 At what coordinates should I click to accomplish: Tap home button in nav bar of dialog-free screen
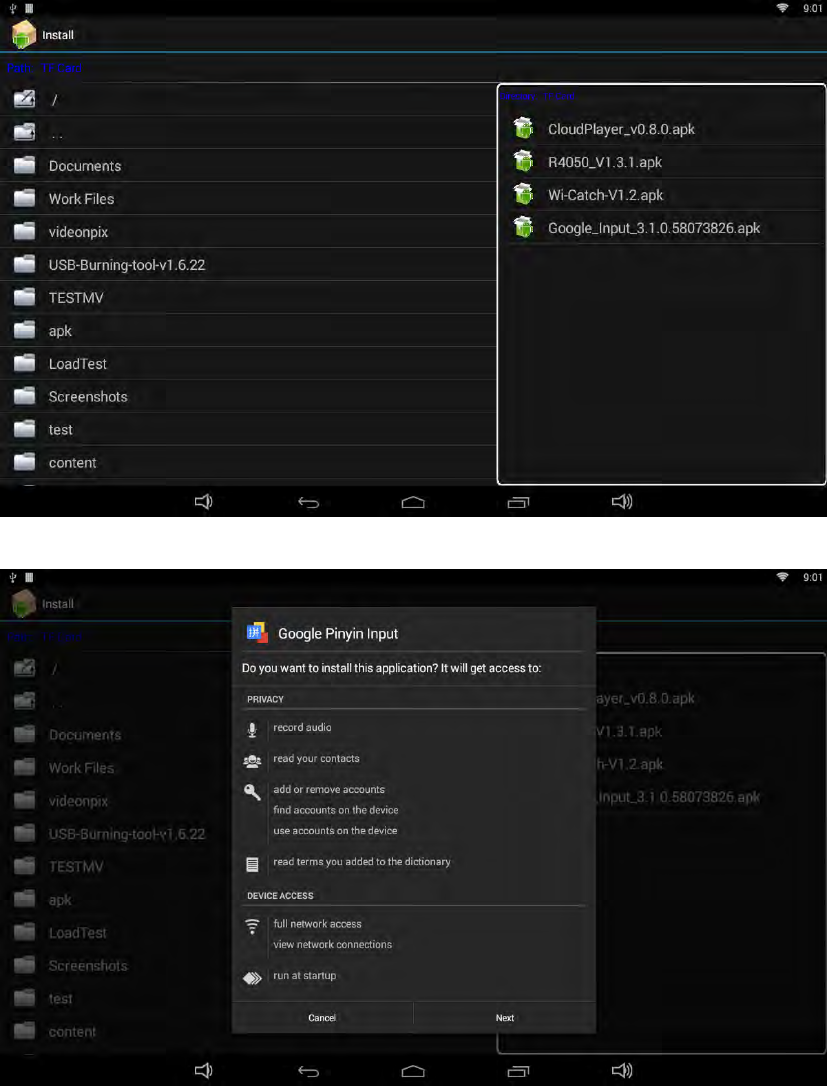413,502
